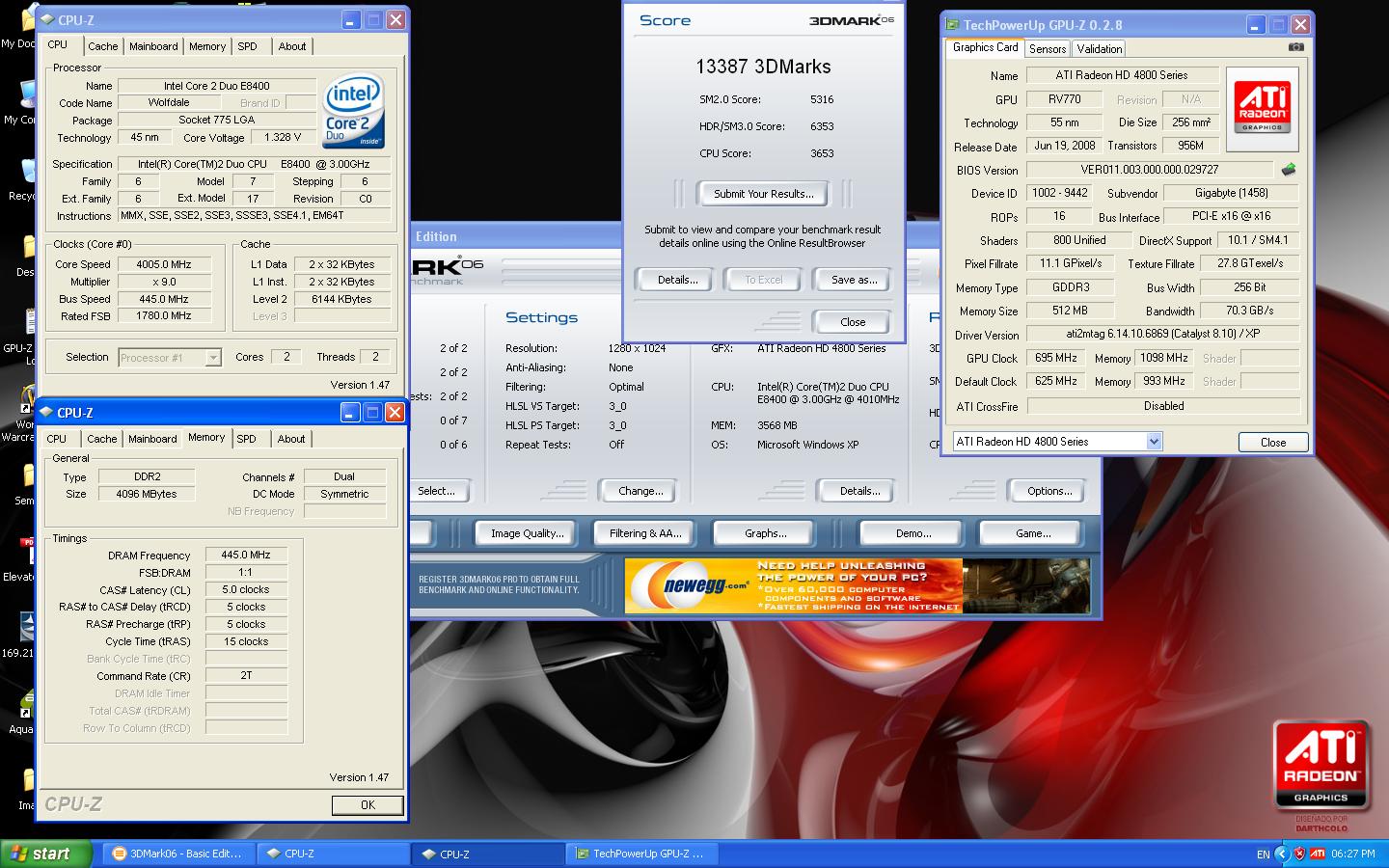1389x868 pixels.
Task: Select SPD tab in lower CPU-Z window
Action: point(247,439)
